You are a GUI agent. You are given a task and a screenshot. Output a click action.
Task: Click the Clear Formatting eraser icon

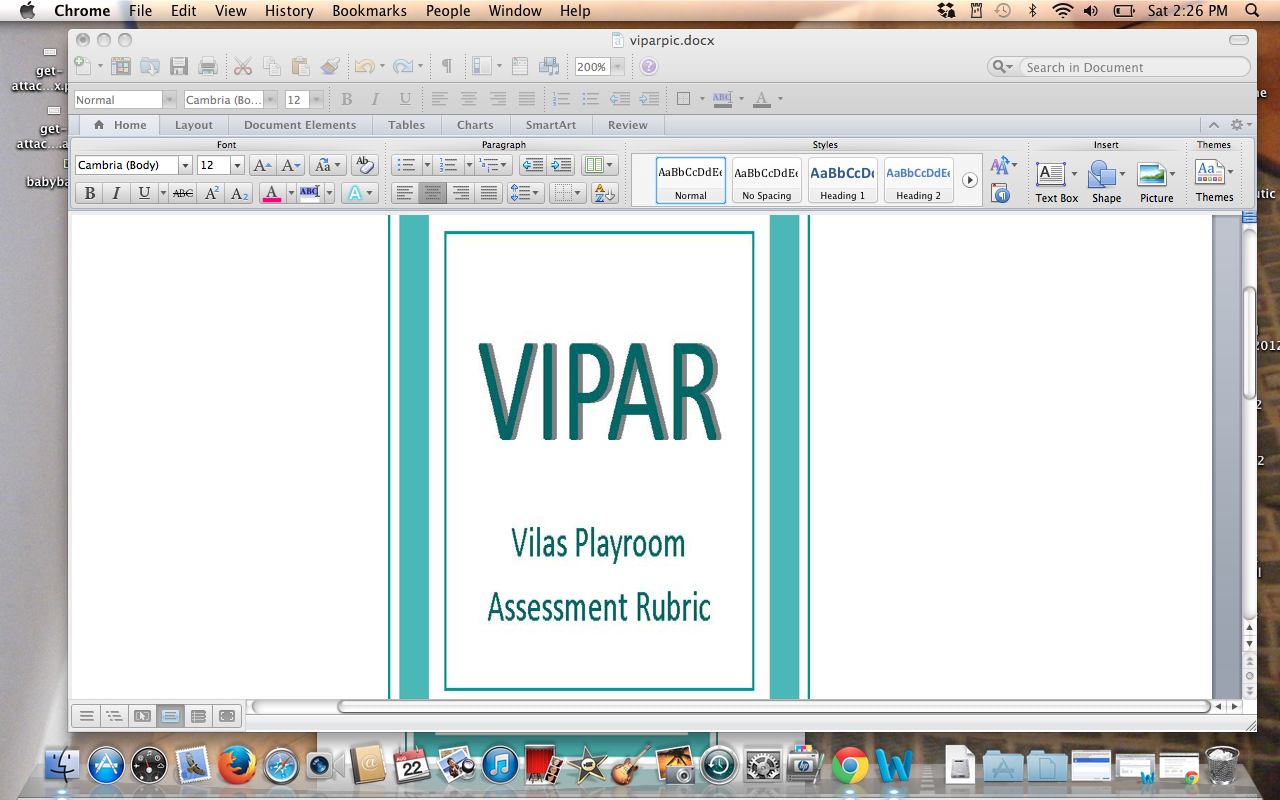coord(365,165)
